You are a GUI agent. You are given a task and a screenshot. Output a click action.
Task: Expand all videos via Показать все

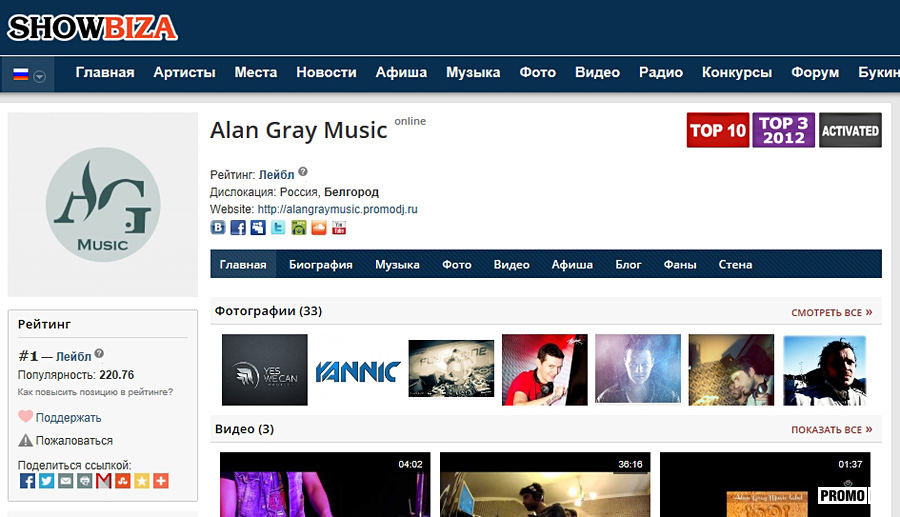click(x=831, y=430)
